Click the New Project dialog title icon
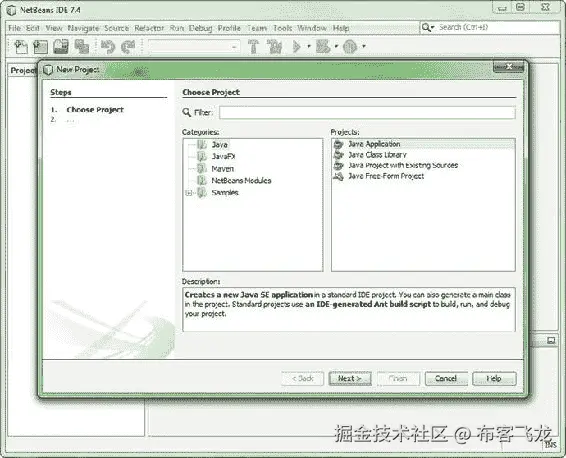Screen dimensions: 566x458 click(48, 70)
